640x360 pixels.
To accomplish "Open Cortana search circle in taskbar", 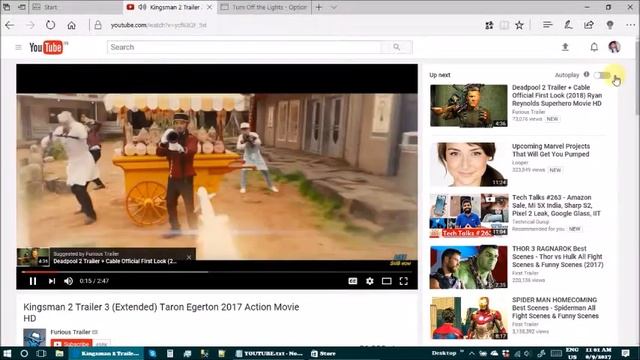I will click(24, 353).
